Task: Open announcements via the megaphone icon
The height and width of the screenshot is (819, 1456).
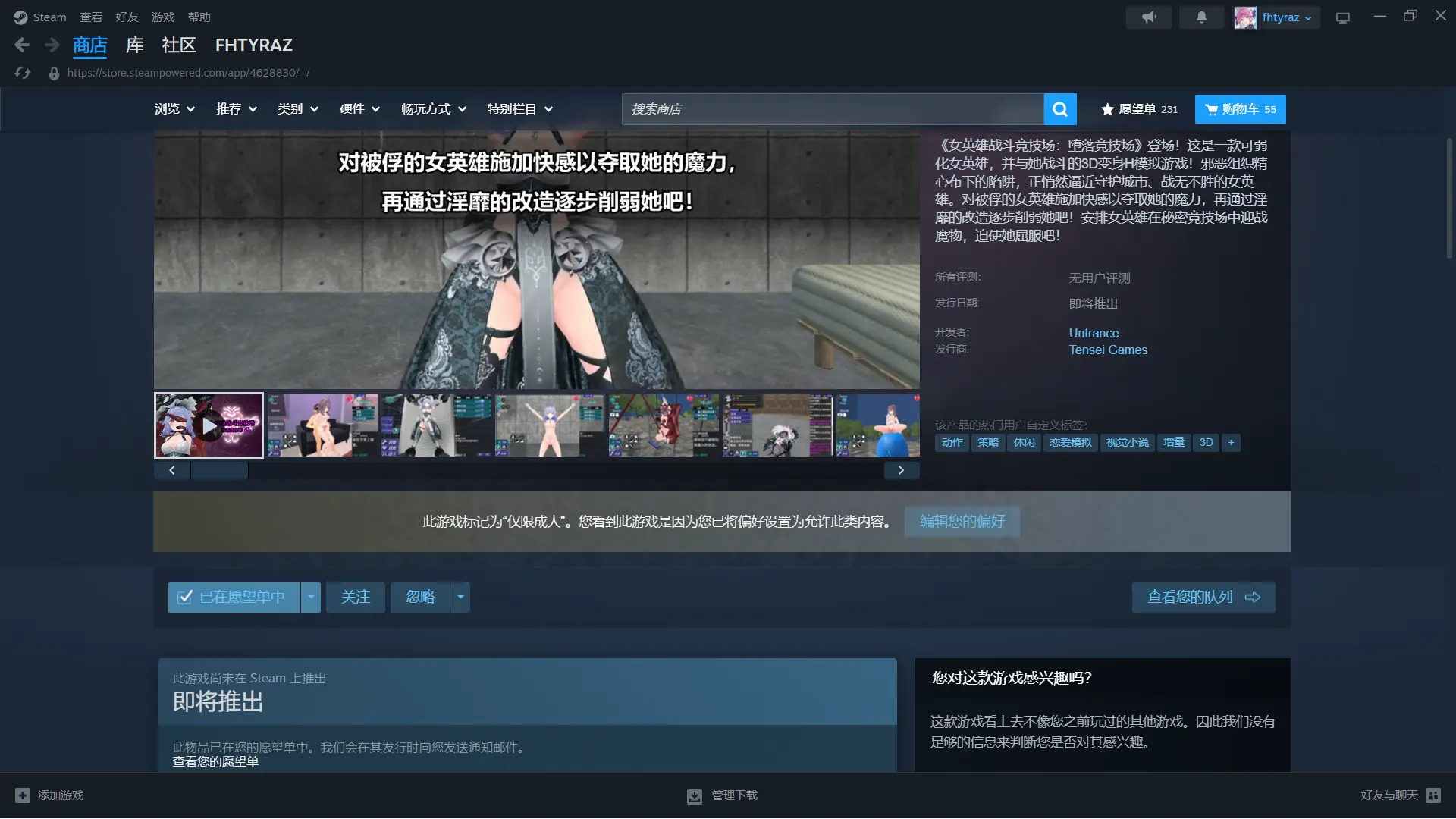Action: [x=1149, y=17]
